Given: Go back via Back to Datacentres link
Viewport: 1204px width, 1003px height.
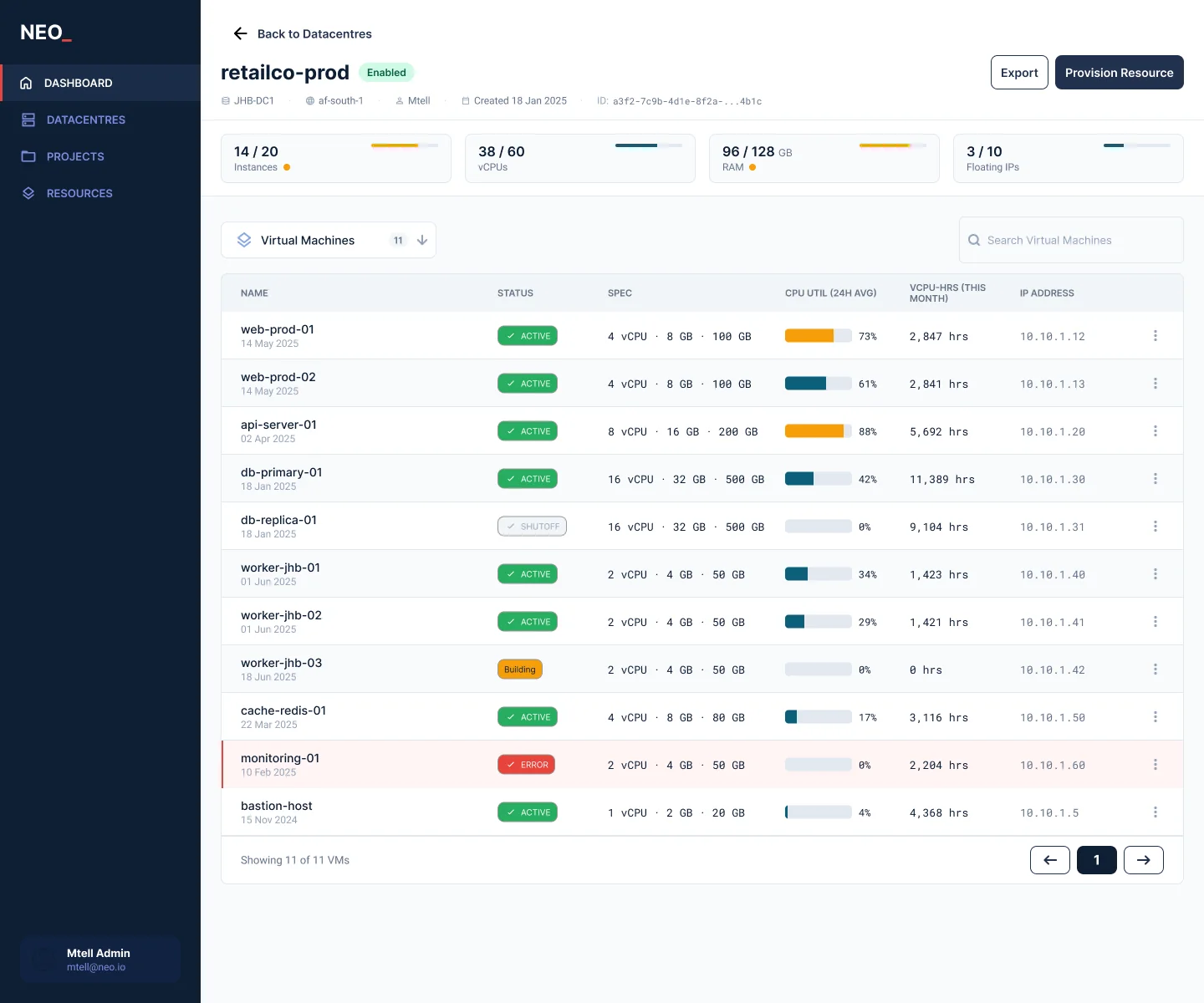Looking at the screenshot, I should pos(303,33).
